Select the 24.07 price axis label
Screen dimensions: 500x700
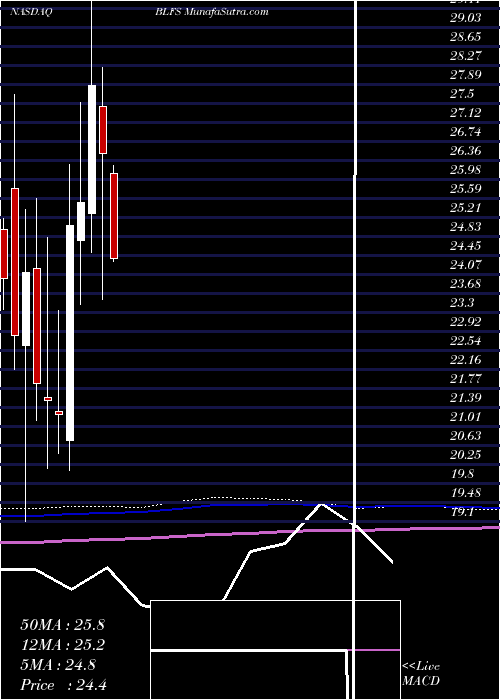466,265
